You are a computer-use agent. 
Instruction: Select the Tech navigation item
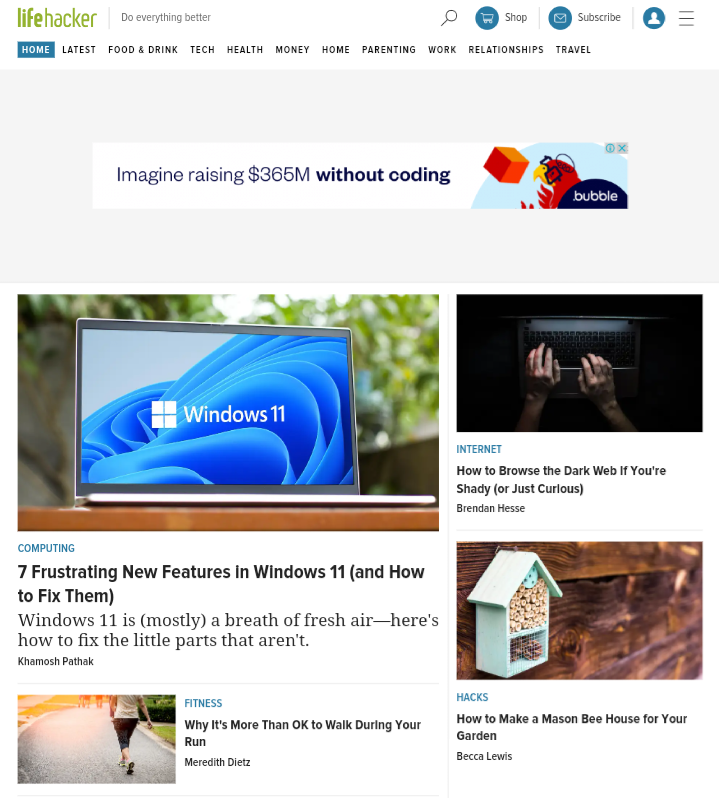click(203, 50)
